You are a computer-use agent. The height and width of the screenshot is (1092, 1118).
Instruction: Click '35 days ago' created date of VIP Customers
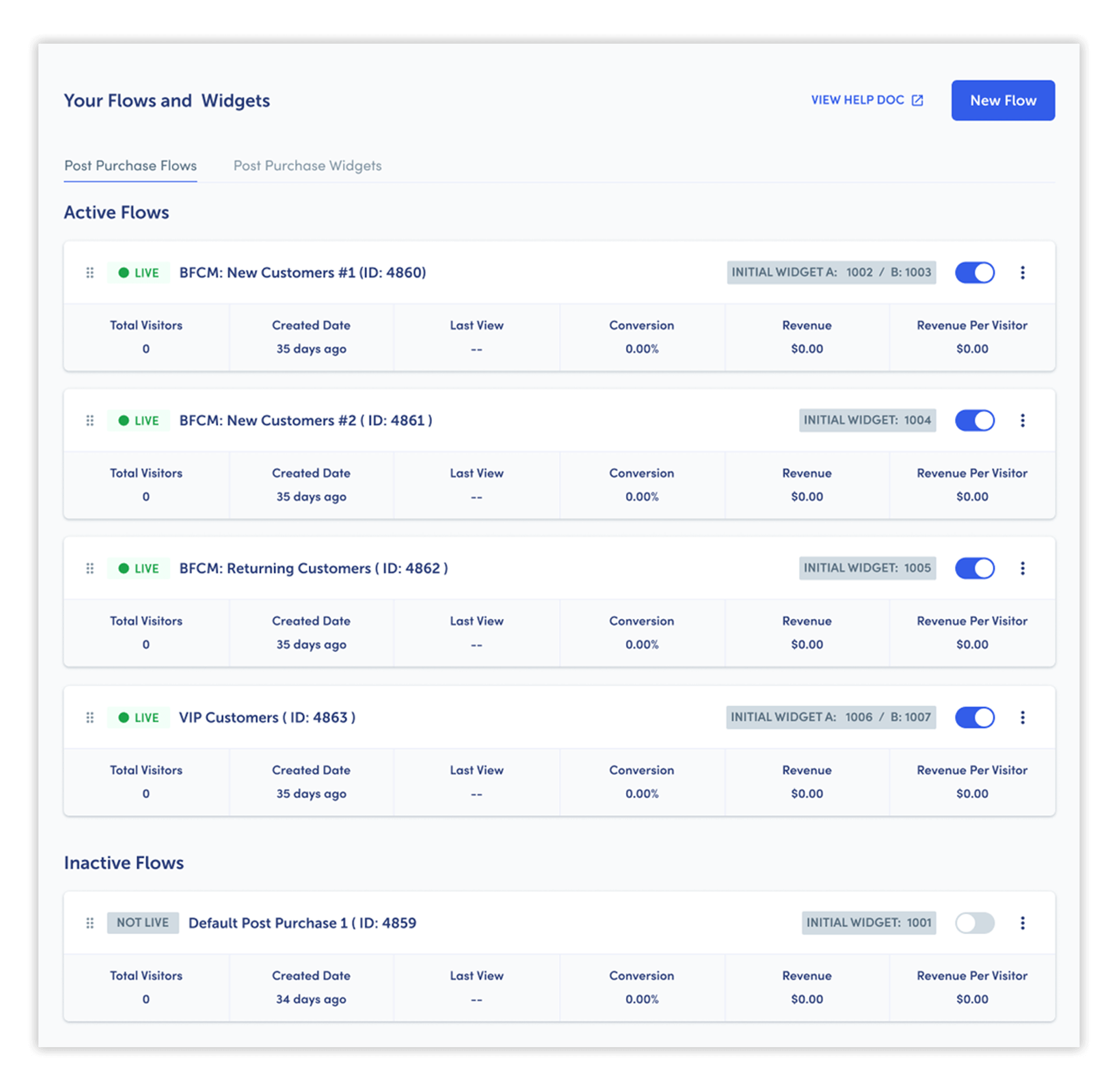tap(311, 794)
